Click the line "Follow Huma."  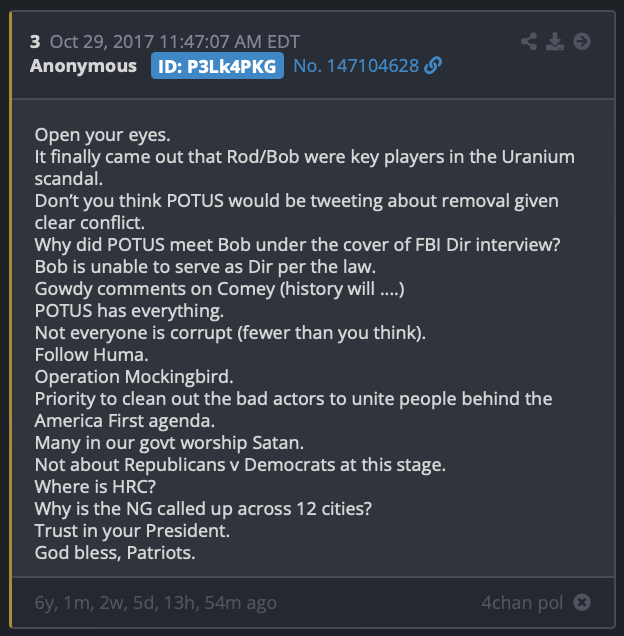coord(91,355)
